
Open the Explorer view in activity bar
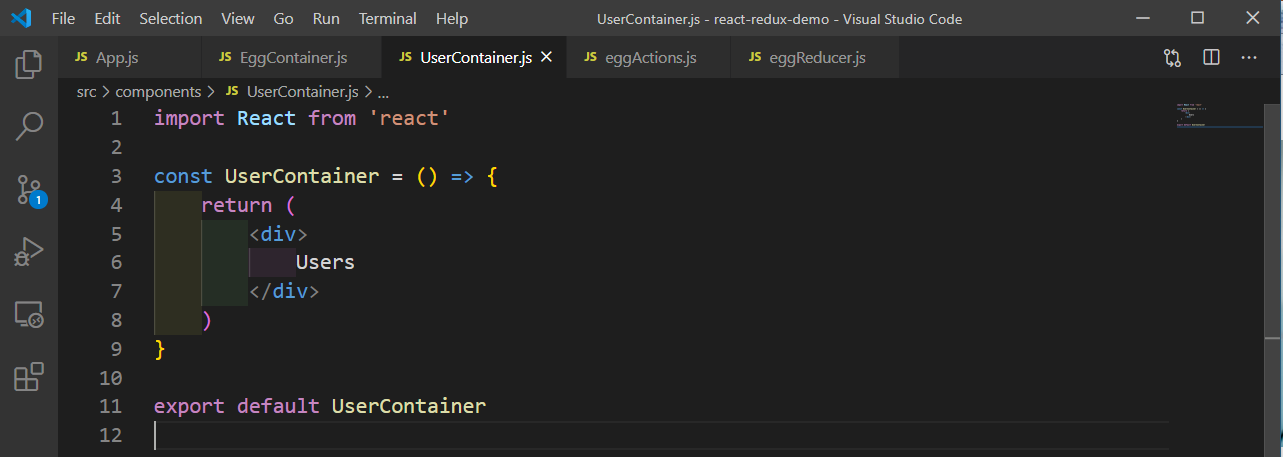[29, 65]
